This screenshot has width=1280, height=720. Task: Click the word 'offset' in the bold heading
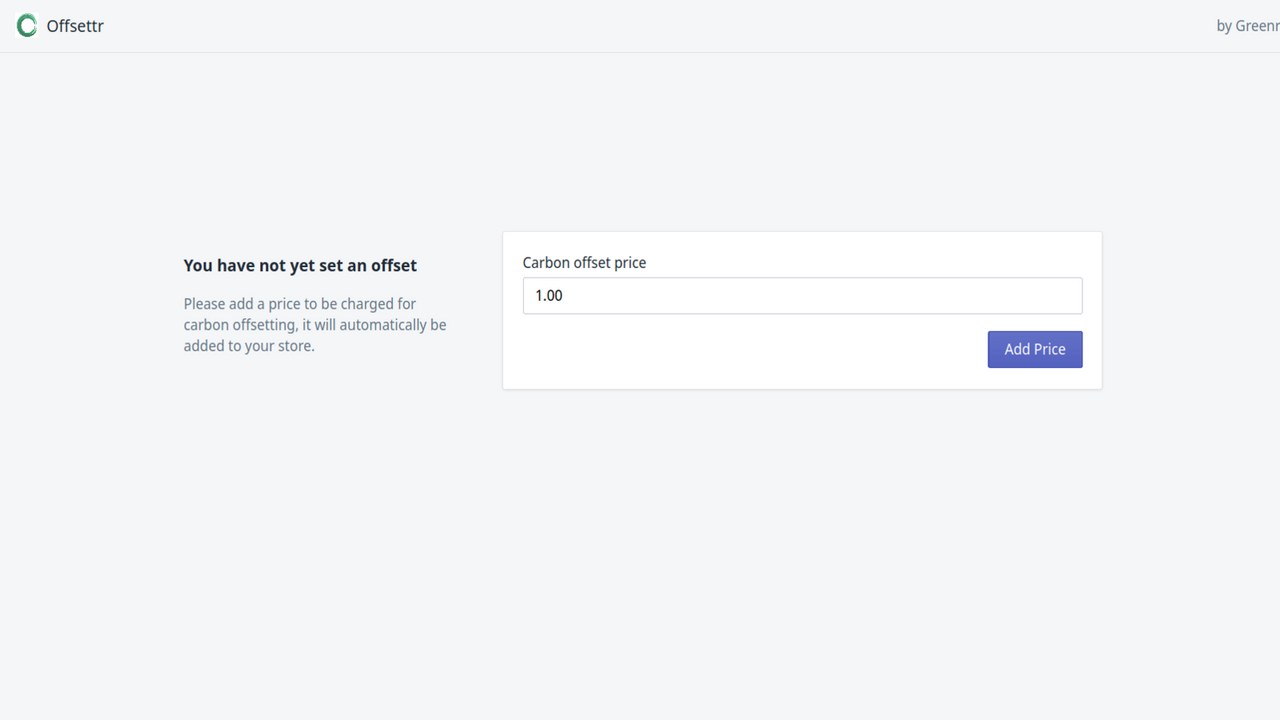coord(394,265)
